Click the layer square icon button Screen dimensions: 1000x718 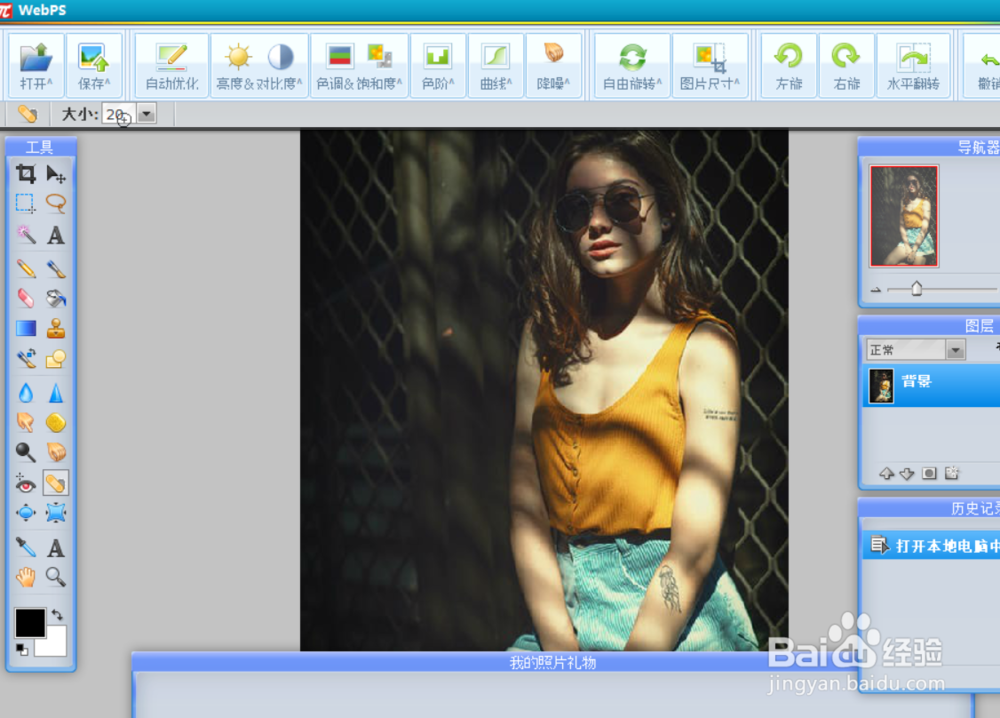pyautogui.click(x=929, y=473)
